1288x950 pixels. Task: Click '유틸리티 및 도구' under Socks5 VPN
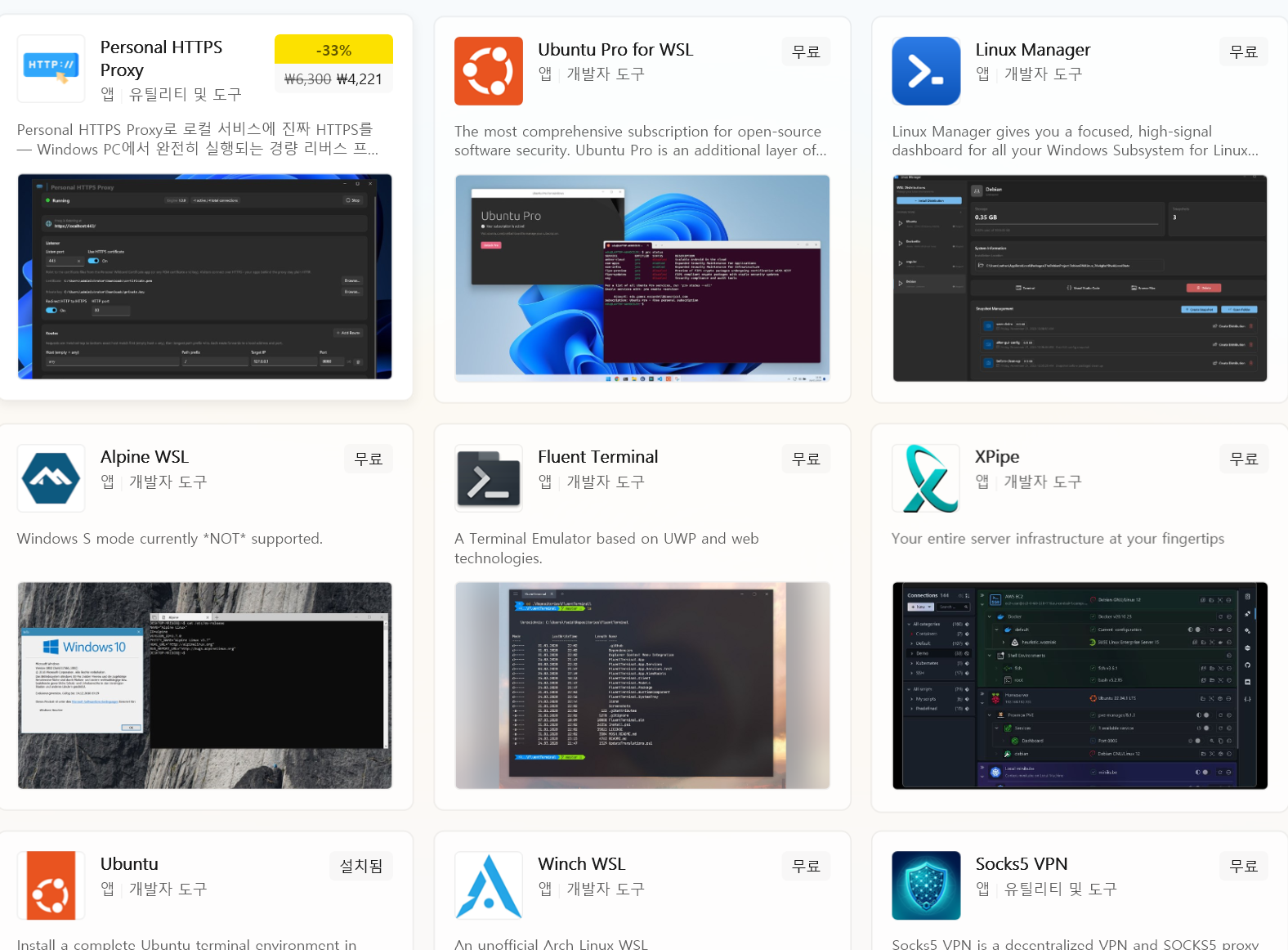tap(1060, 890)
